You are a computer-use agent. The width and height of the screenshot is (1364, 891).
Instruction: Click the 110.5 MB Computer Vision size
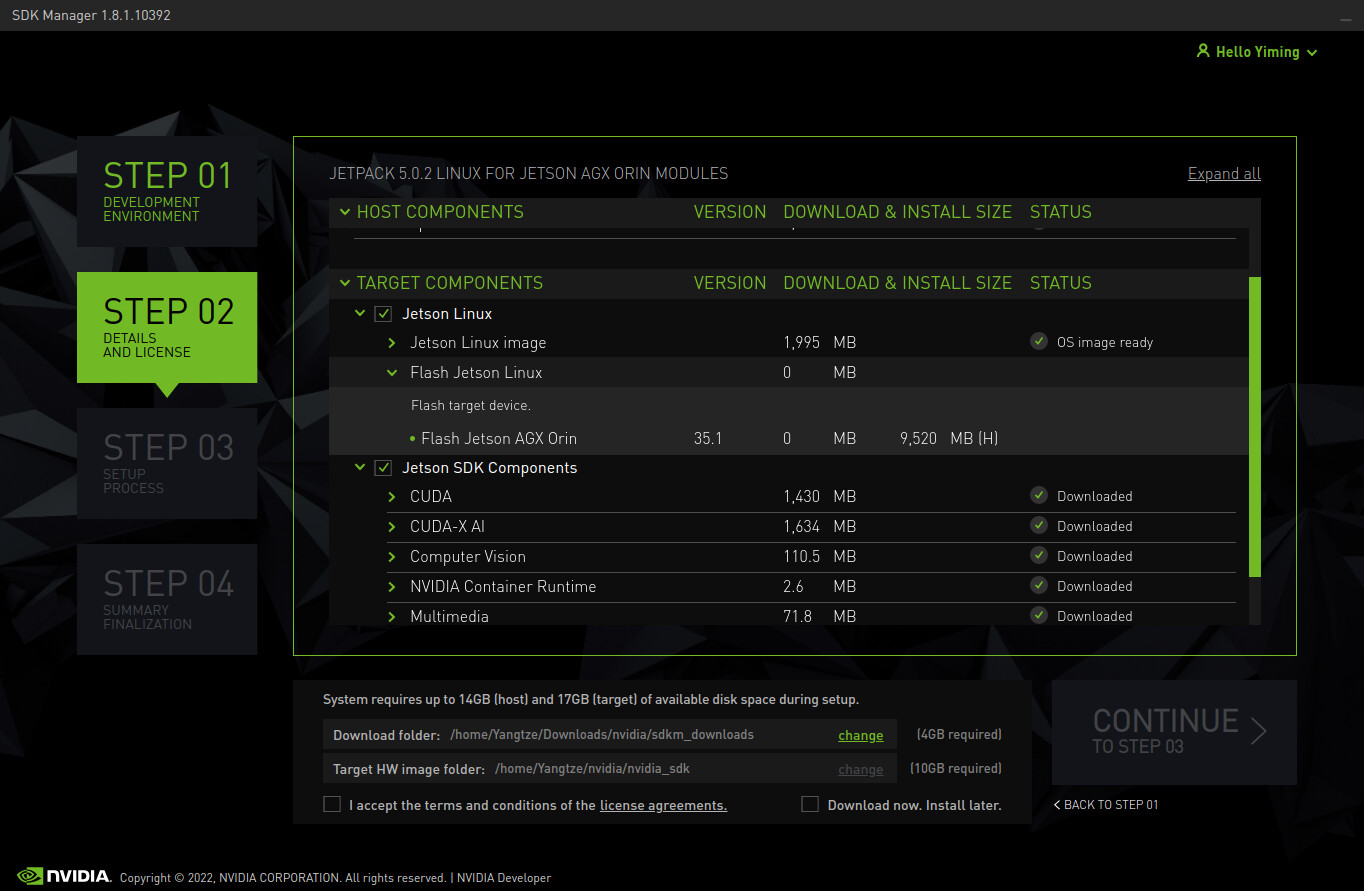point(819,556)
